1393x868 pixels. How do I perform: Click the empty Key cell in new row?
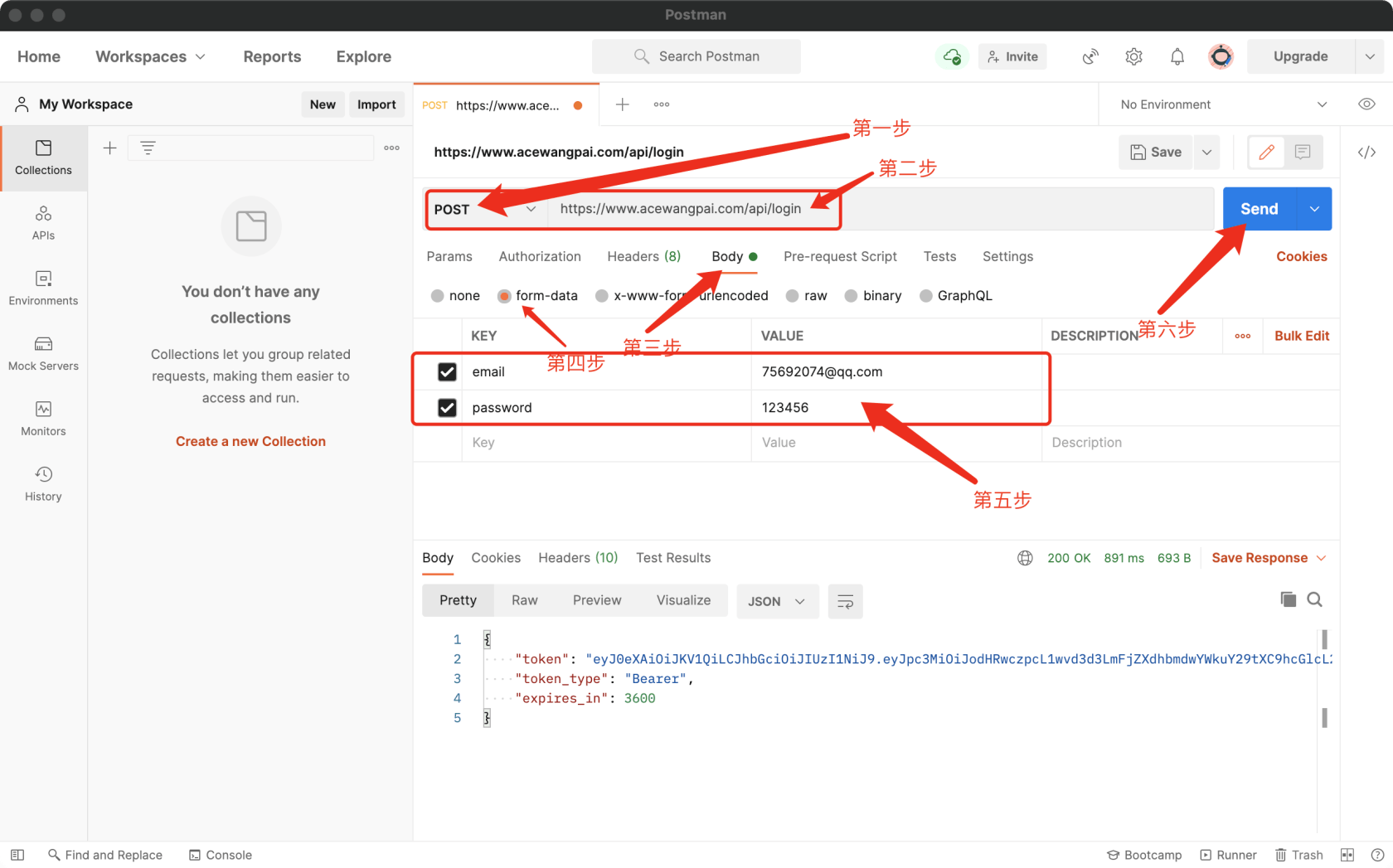coord(606,443)
